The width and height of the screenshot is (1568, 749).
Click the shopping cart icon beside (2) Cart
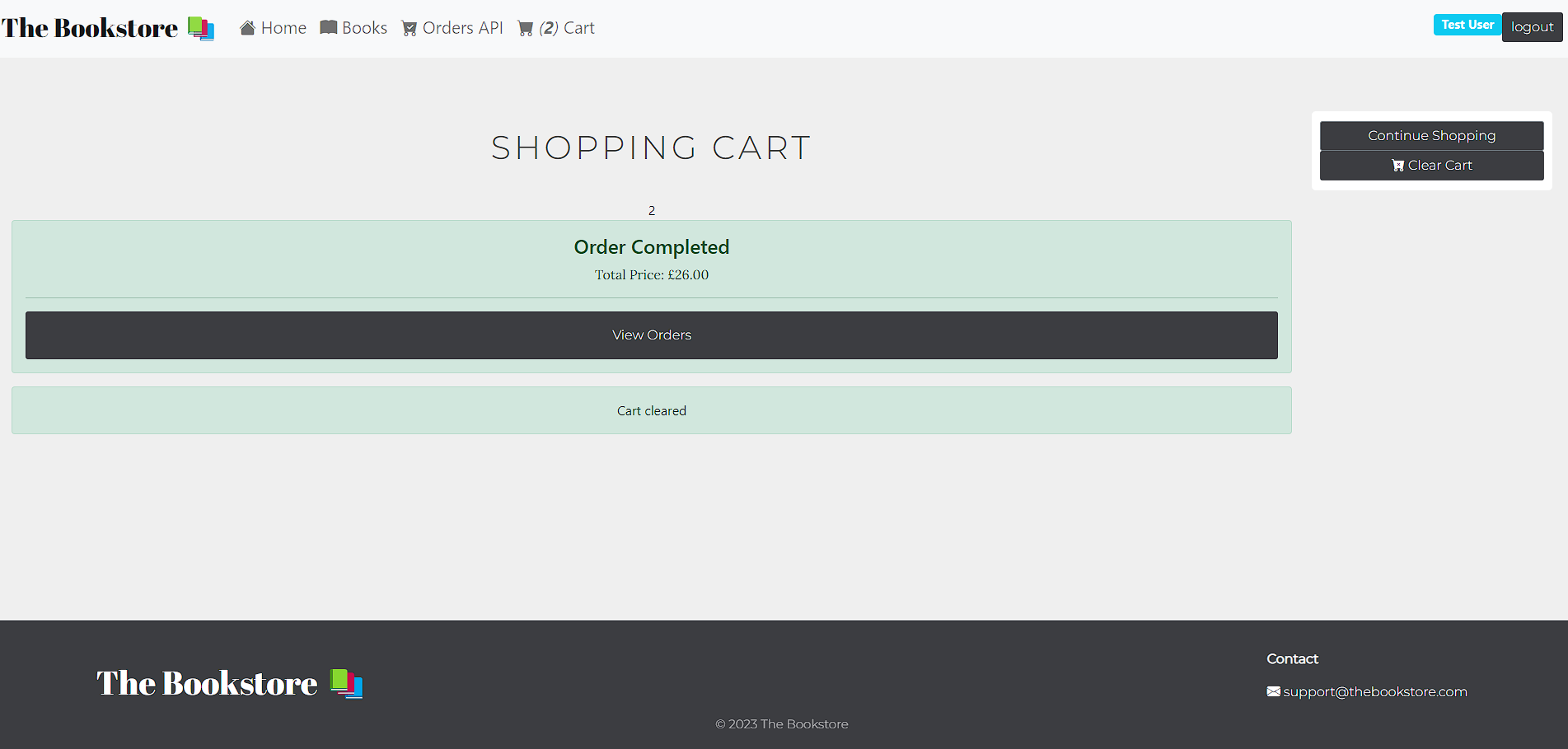tap(526, 28)
